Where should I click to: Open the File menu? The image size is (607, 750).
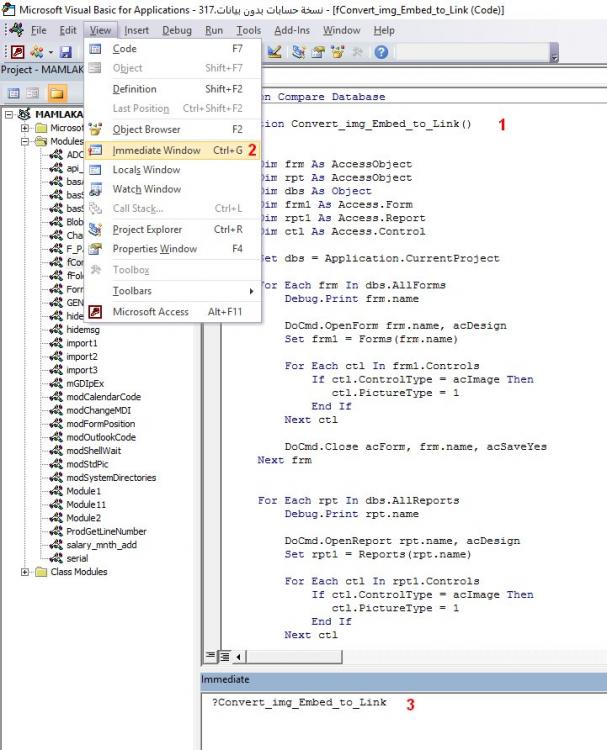[38, 31]
